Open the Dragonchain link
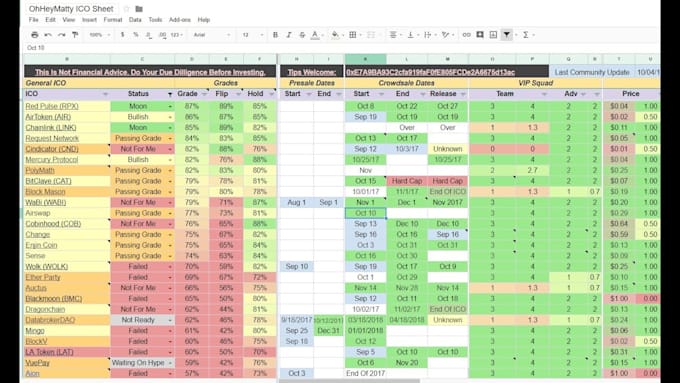680x383 pixels. coord(45,309)
